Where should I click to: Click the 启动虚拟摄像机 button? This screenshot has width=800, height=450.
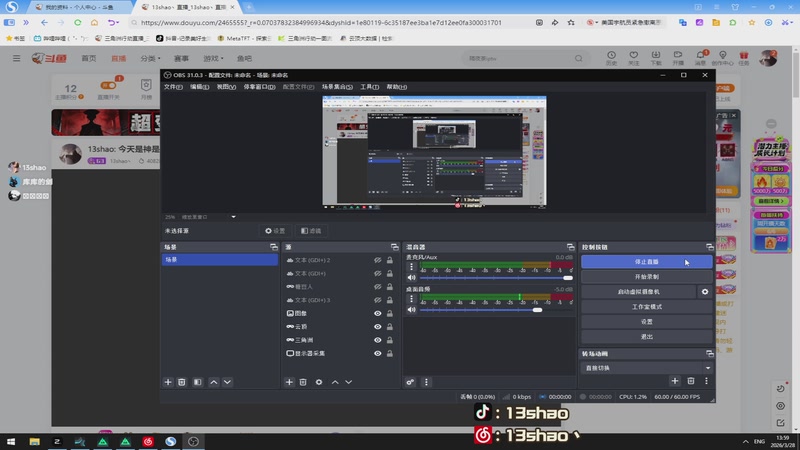638,292
